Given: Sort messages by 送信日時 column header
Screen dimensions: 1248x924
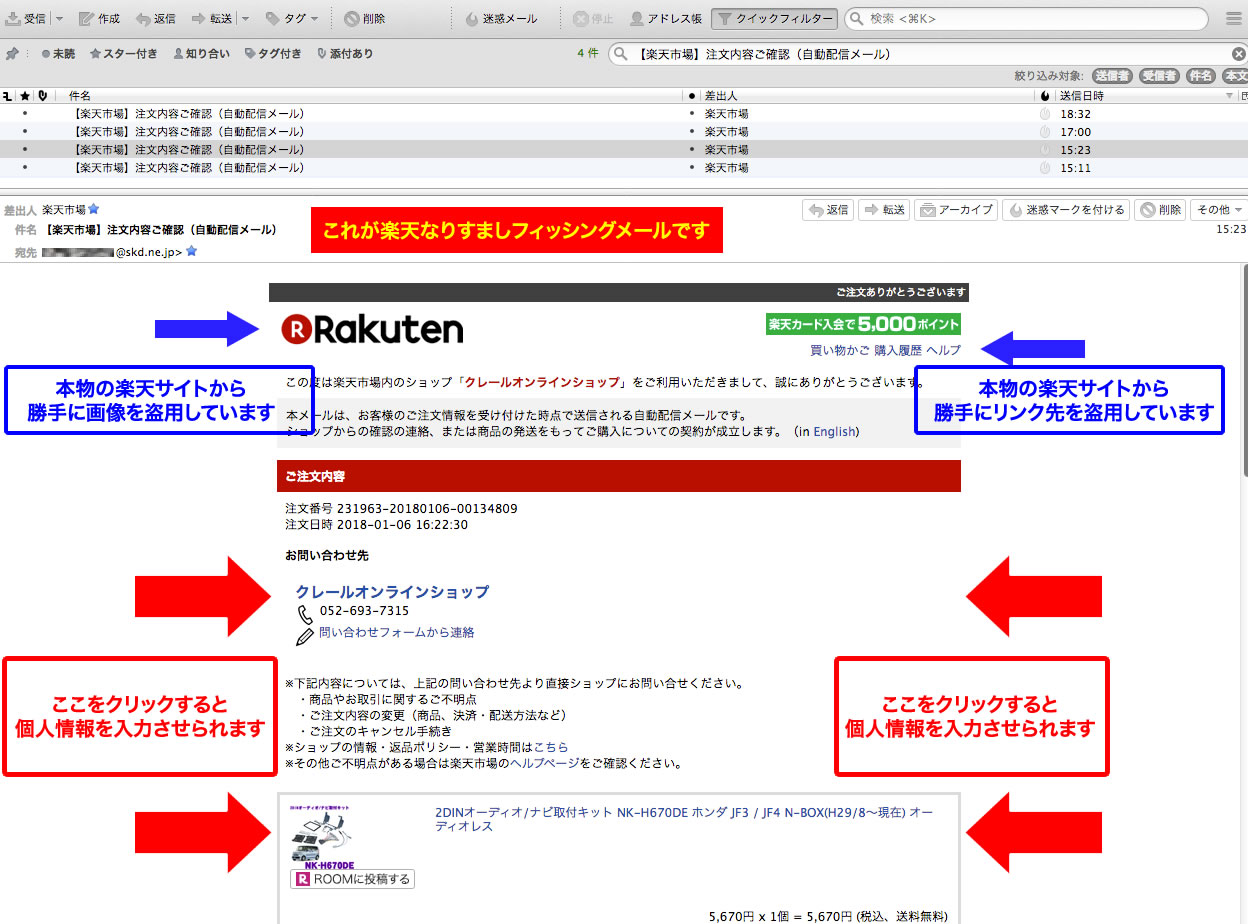Looking at the screenshot, I should 1146,96.
